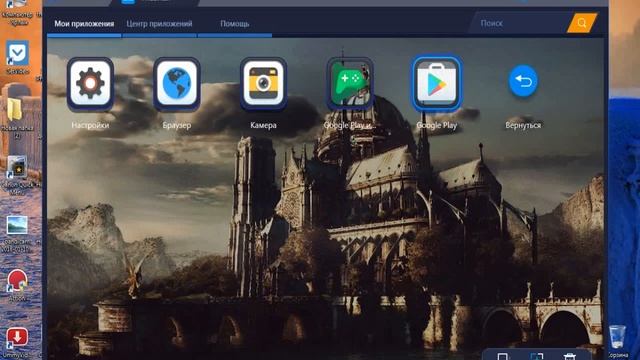640x360 pixels.
Task: Open the Камера app icon
Action: point(263,83)
